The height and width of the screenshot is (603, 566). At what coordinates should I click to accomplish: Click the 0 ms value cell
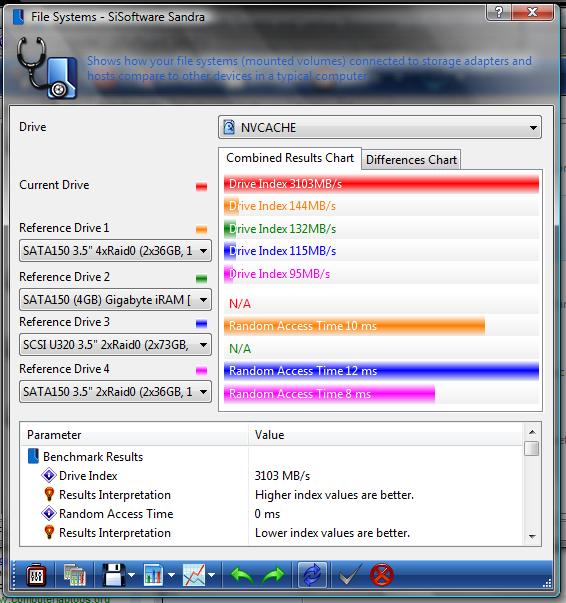click(x=267, y=514)
